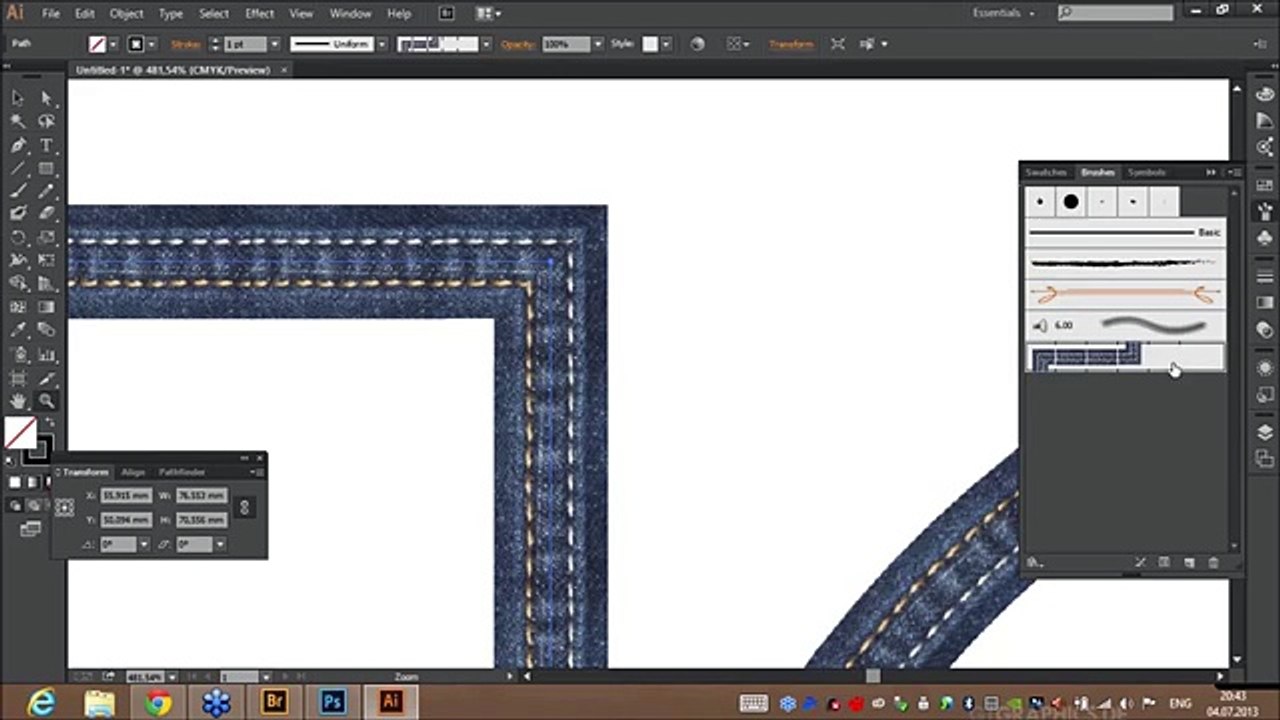Click the orange Transform link in control bar
The image size is (1280, 720).
(x=788, y=44)
